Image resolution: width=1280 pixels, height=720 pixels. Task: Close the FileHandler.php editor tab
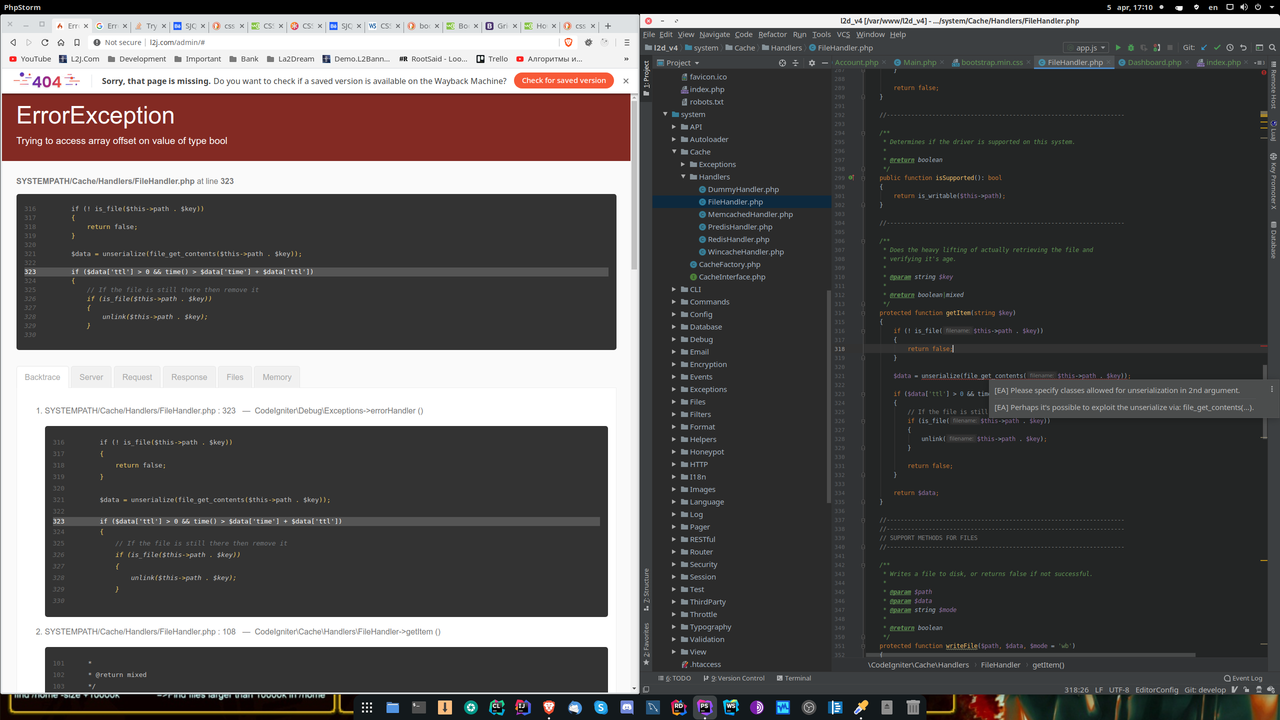coord(1109,62)
